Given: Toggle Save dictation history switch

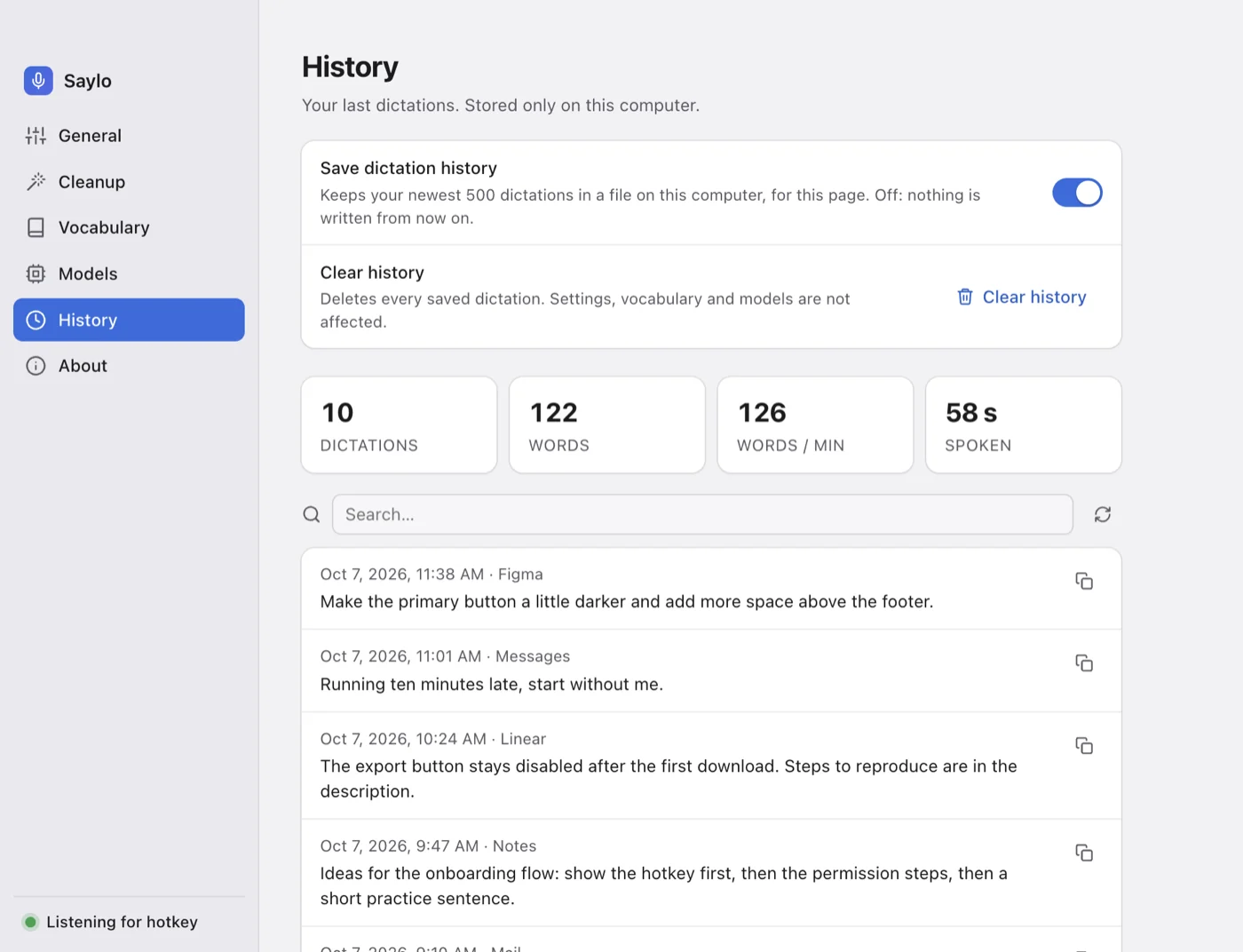Looking at the screenshot, I should pyautogui.click(x=1077, y=193).
